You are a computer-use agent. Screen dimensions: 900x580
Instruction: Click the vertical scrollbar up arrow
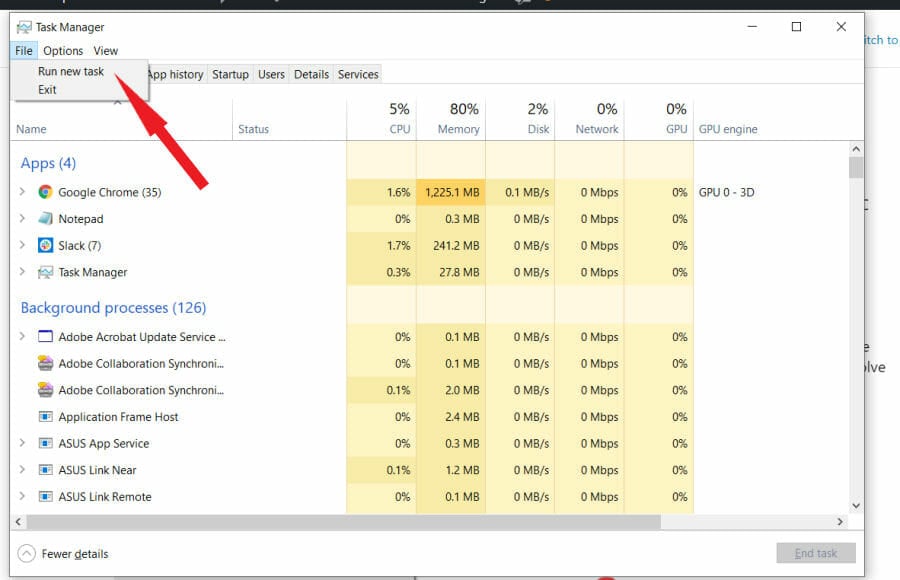coord(856,149)
